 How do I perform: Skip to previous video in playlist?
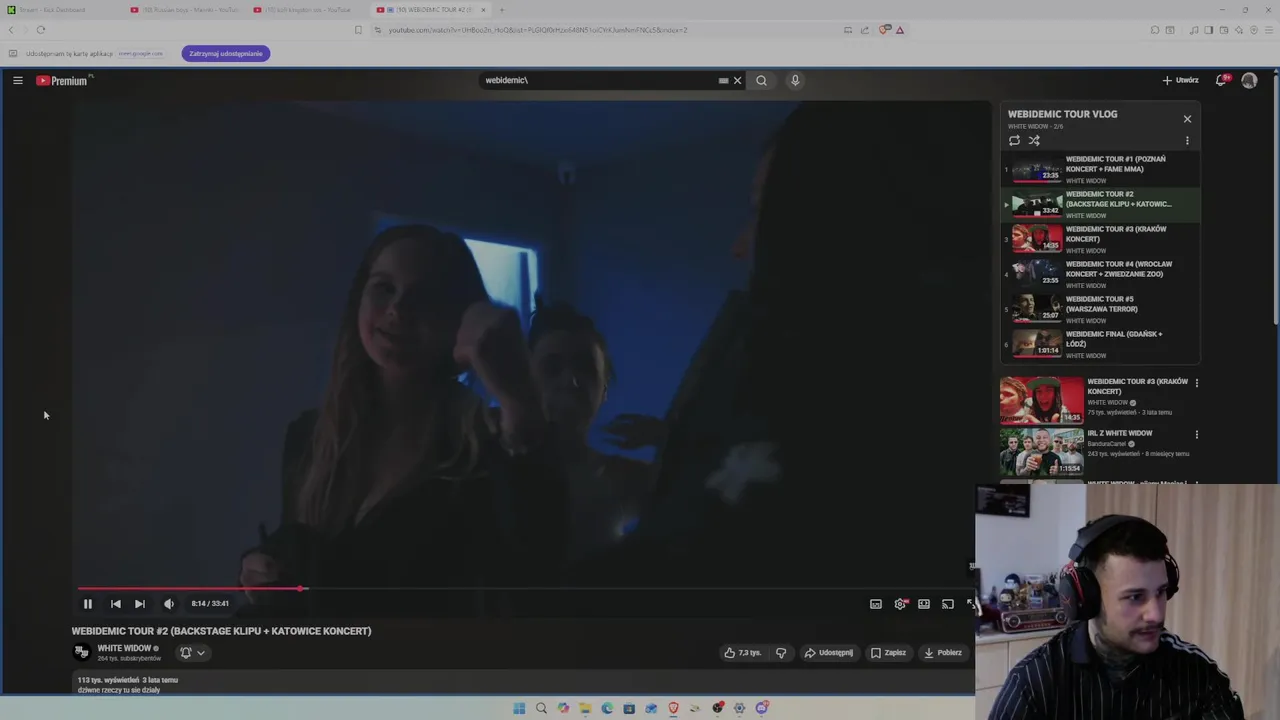(115, 603)
